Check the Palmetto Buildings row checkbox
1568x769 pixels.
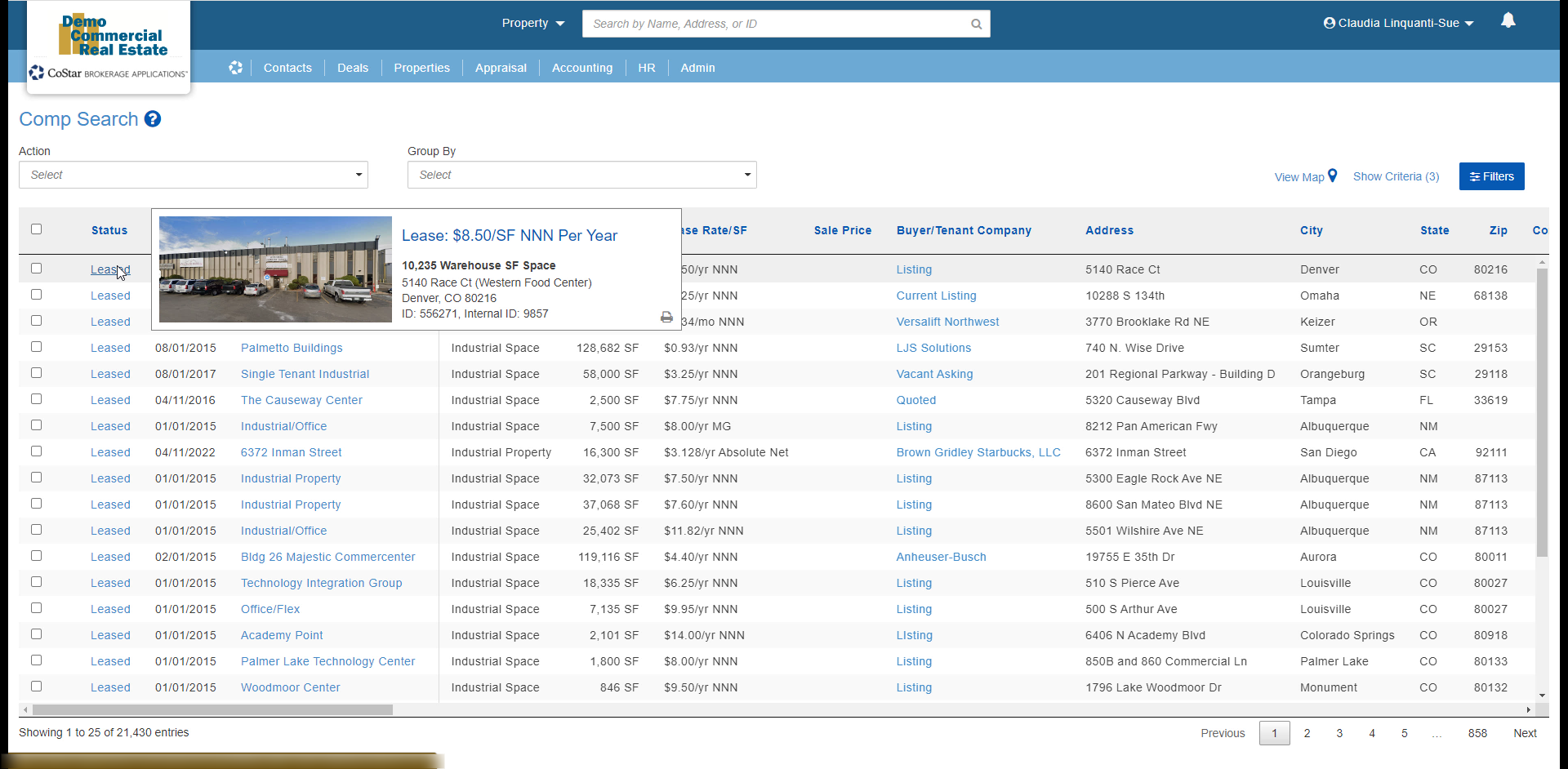coord(36,347)
